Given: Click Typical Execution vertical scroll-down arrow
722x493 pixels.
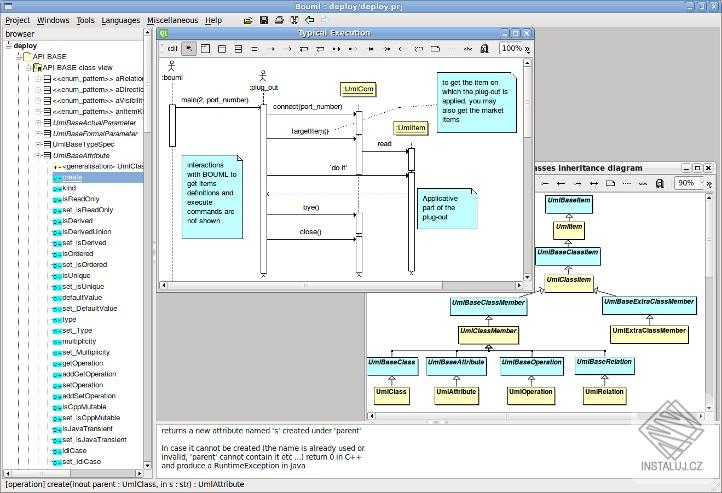Looking at the screenshot, I should pos(527,277).
